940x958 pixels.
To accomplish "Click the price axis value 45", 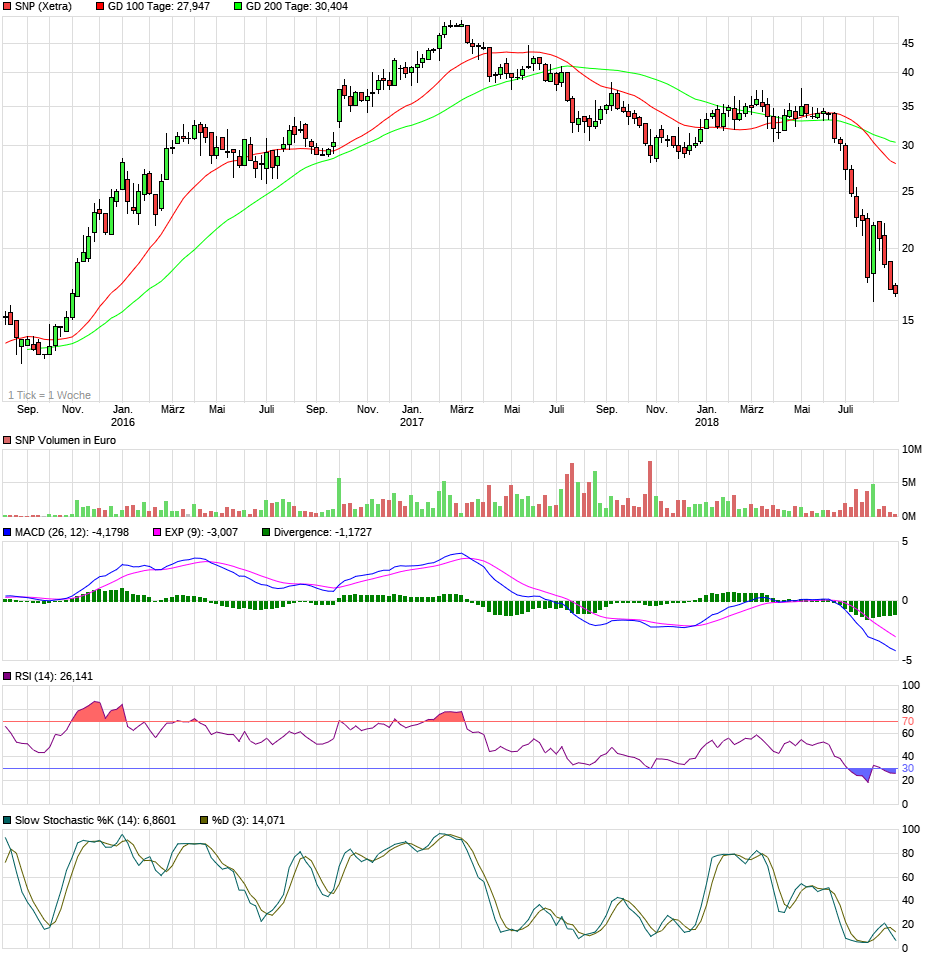I will click(x=908, y=43).
